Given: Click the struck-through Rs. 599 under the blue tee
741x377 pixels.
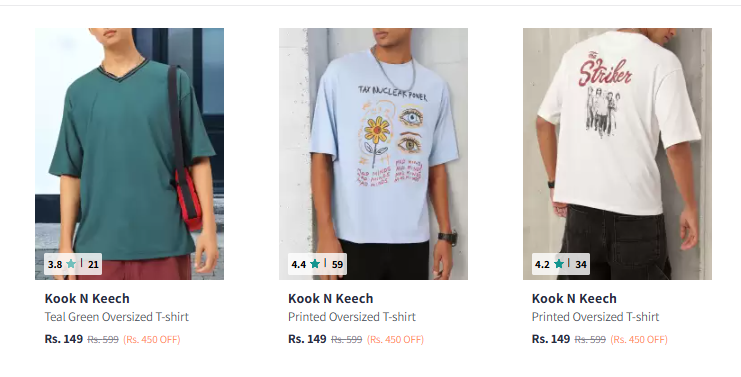Looking at the screenshot, I should pos(347,340).
